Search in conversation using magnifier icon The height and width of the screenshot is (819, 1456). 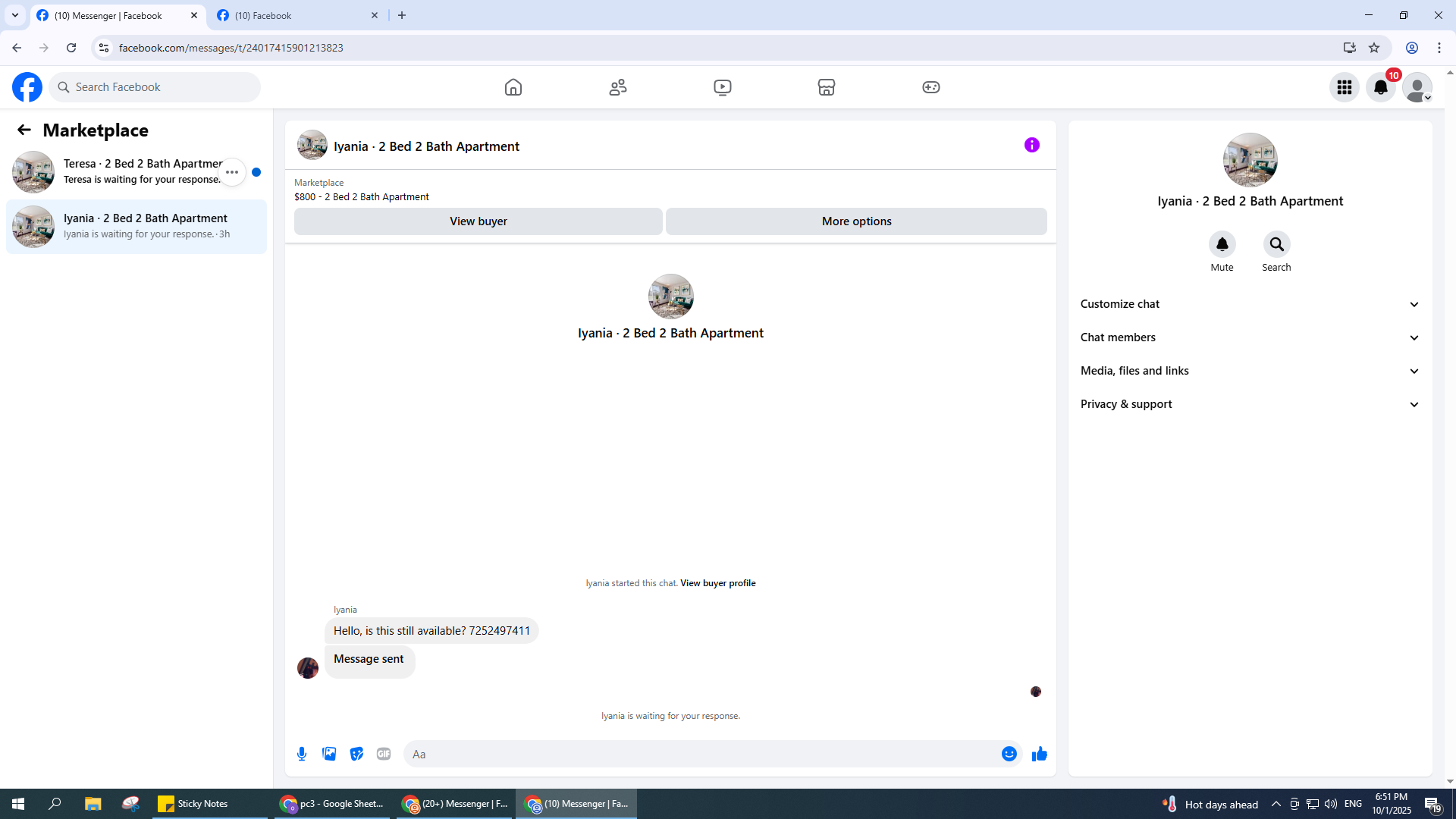click(1277, 244)
